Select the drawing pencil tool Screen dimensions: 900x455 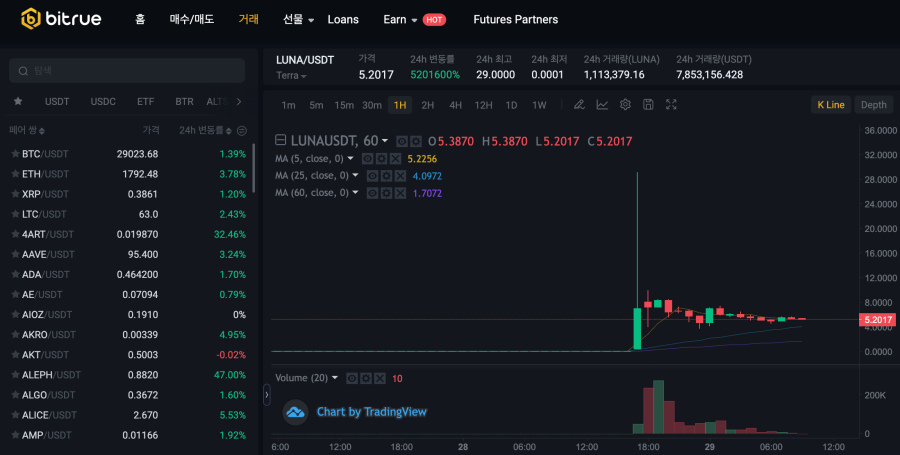[x=579, y=104]
